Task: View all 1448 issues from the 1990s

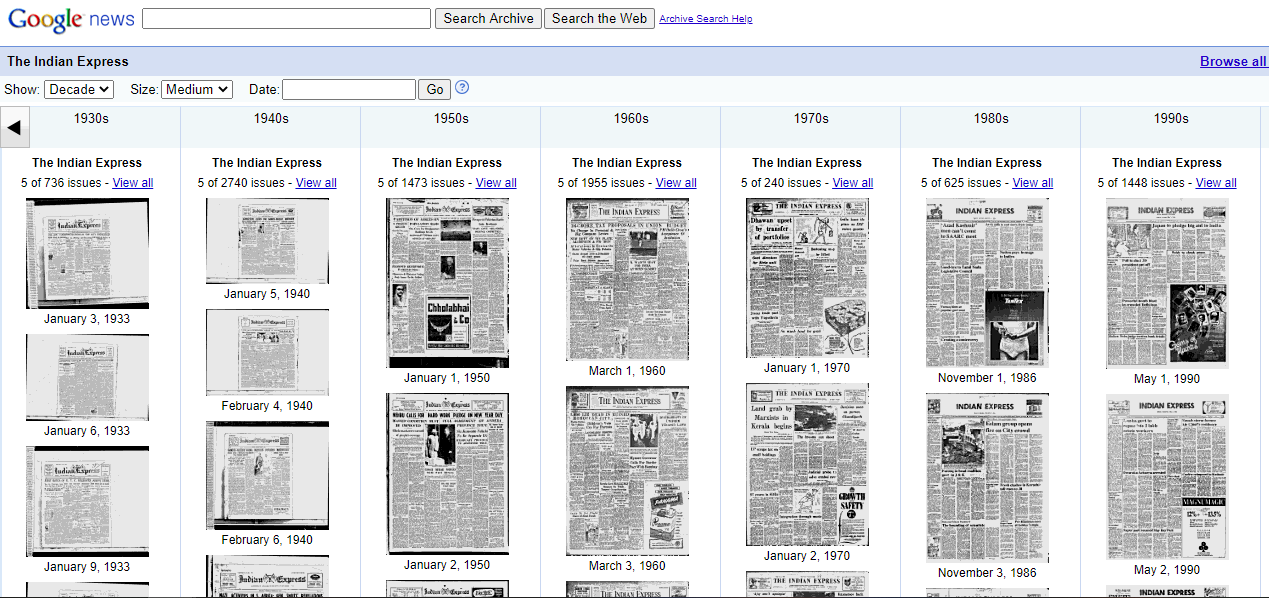Action: point(1216,183)
